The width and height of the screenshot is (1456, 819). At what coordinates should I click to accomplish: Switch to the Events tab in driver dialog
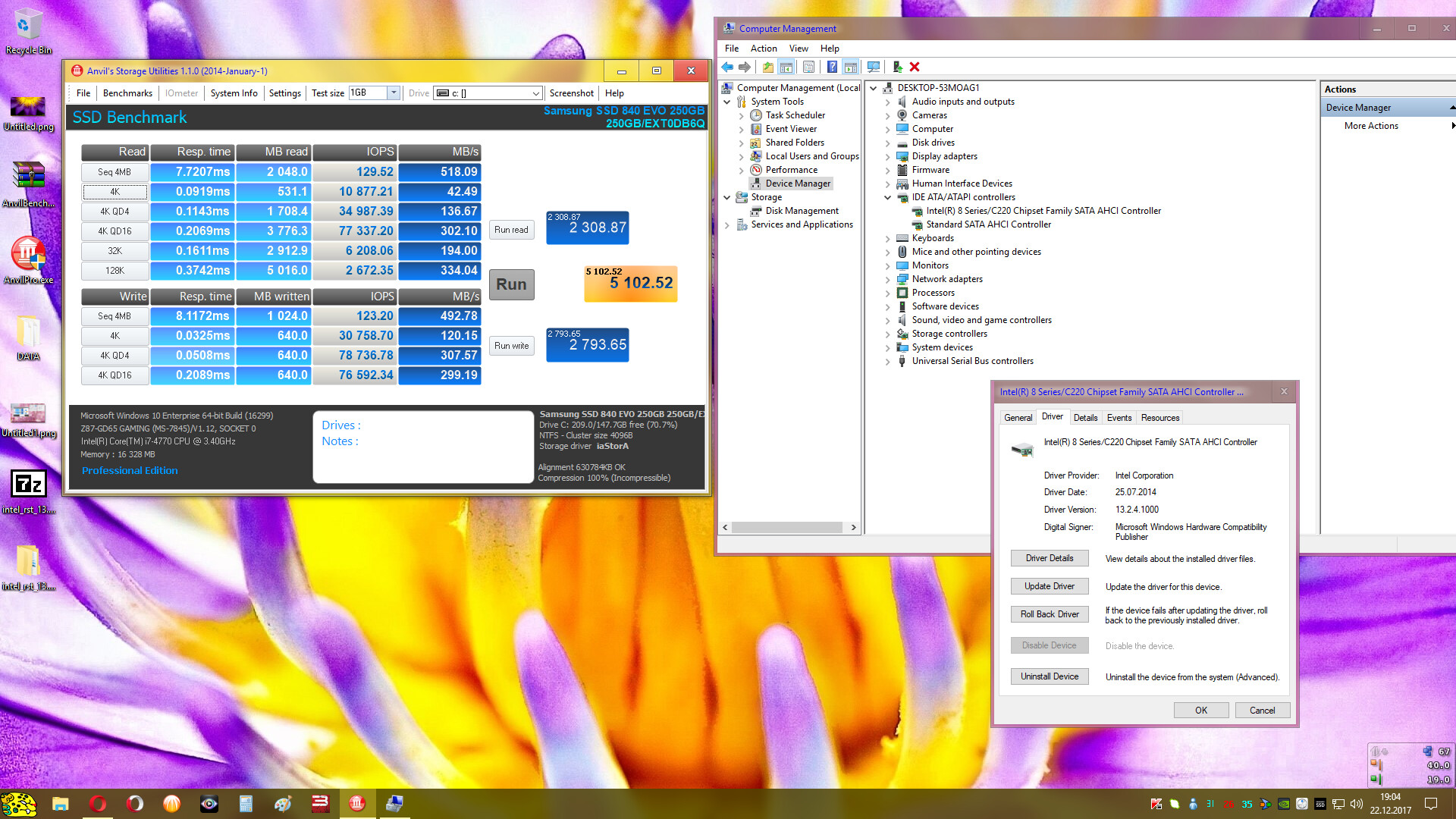1119,418
